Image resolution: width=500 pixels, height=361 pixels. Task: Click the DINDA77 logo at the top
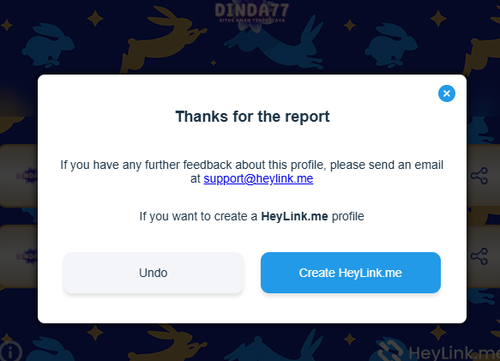point(252,10)
